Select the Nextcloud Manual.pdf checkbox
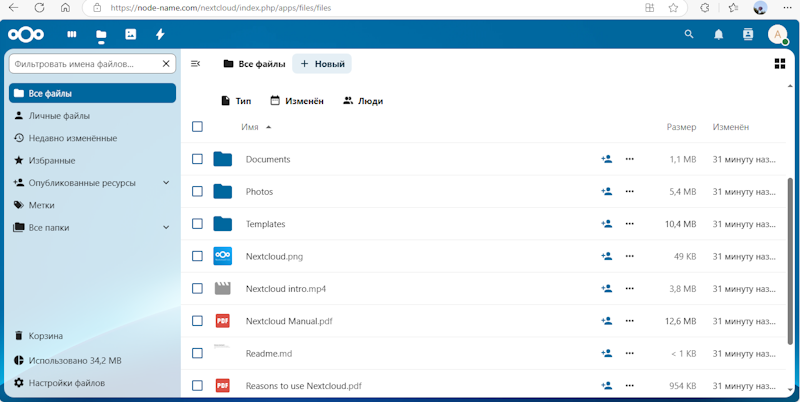Screen dimensions: 800x402 coord(197,321)
